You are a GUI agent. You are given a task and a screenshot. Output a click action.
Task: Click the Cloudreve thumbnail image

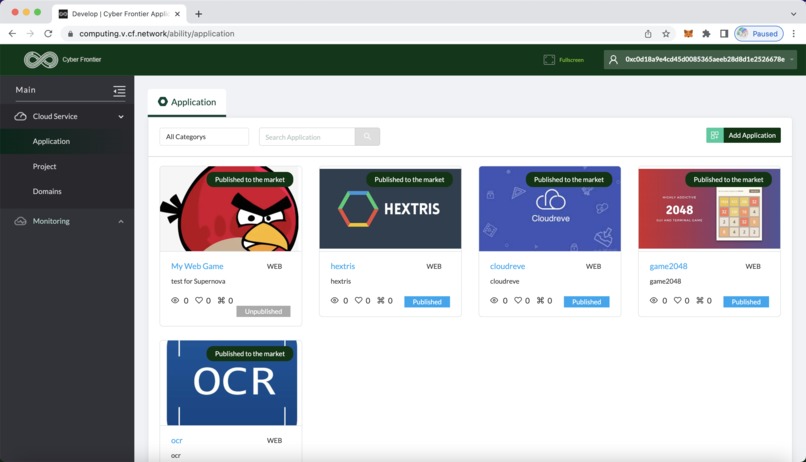click(549, 209)
